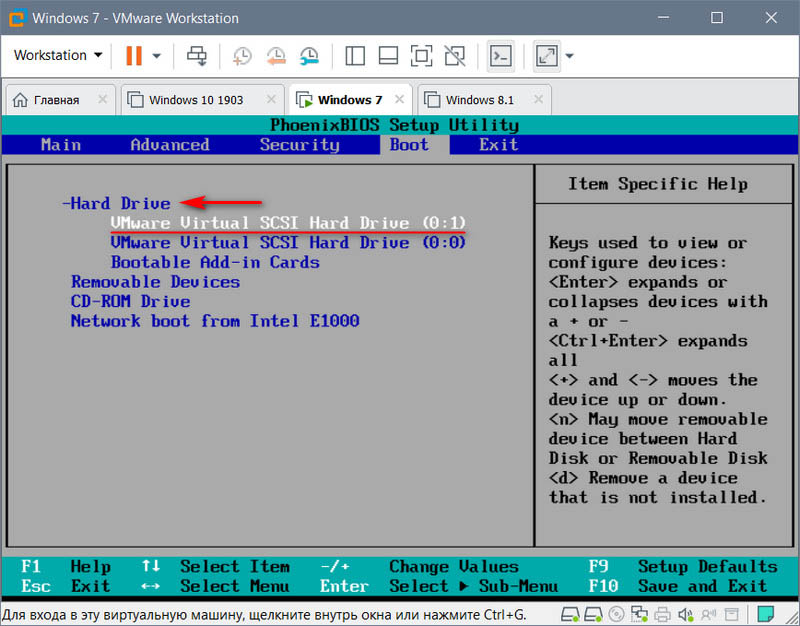Select VMware Virtual SCSI Hard Drive (0:0)
The image size is (800, 626).
pos(288,242)
